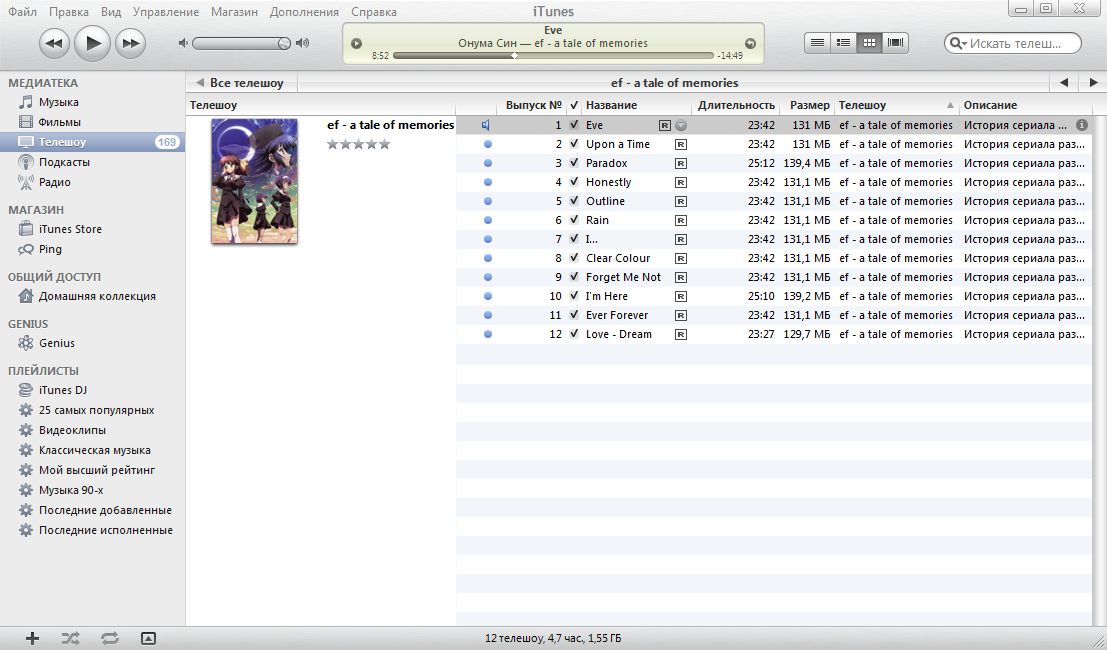The width and height of the screenshot is (1107, 650).
Task: Set volume using the volume slider
Action: point(241,43)
